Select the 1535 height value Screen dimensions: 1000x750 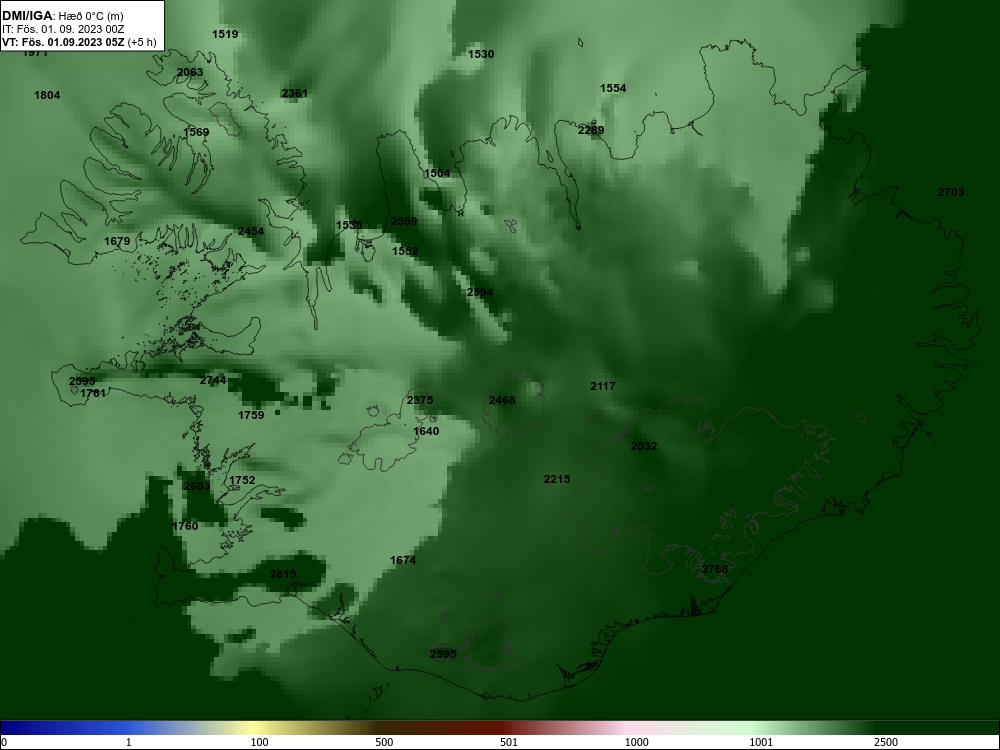349,224
